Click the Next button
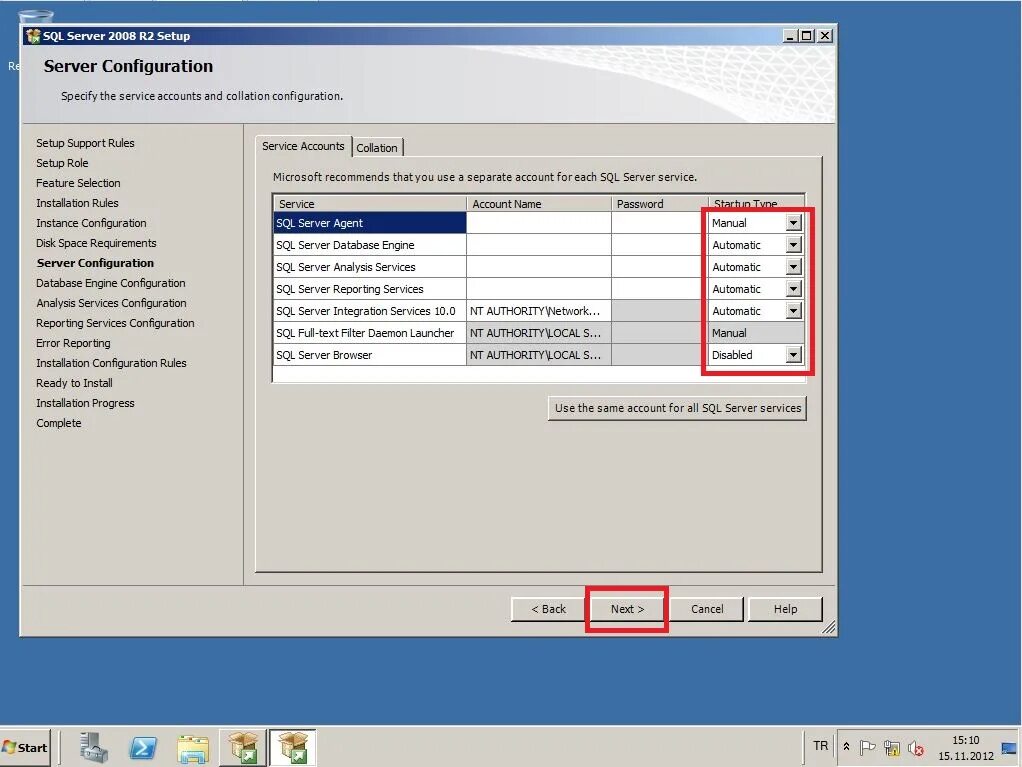The width and height of the screenshot is (1022, 767). [627, 609]
